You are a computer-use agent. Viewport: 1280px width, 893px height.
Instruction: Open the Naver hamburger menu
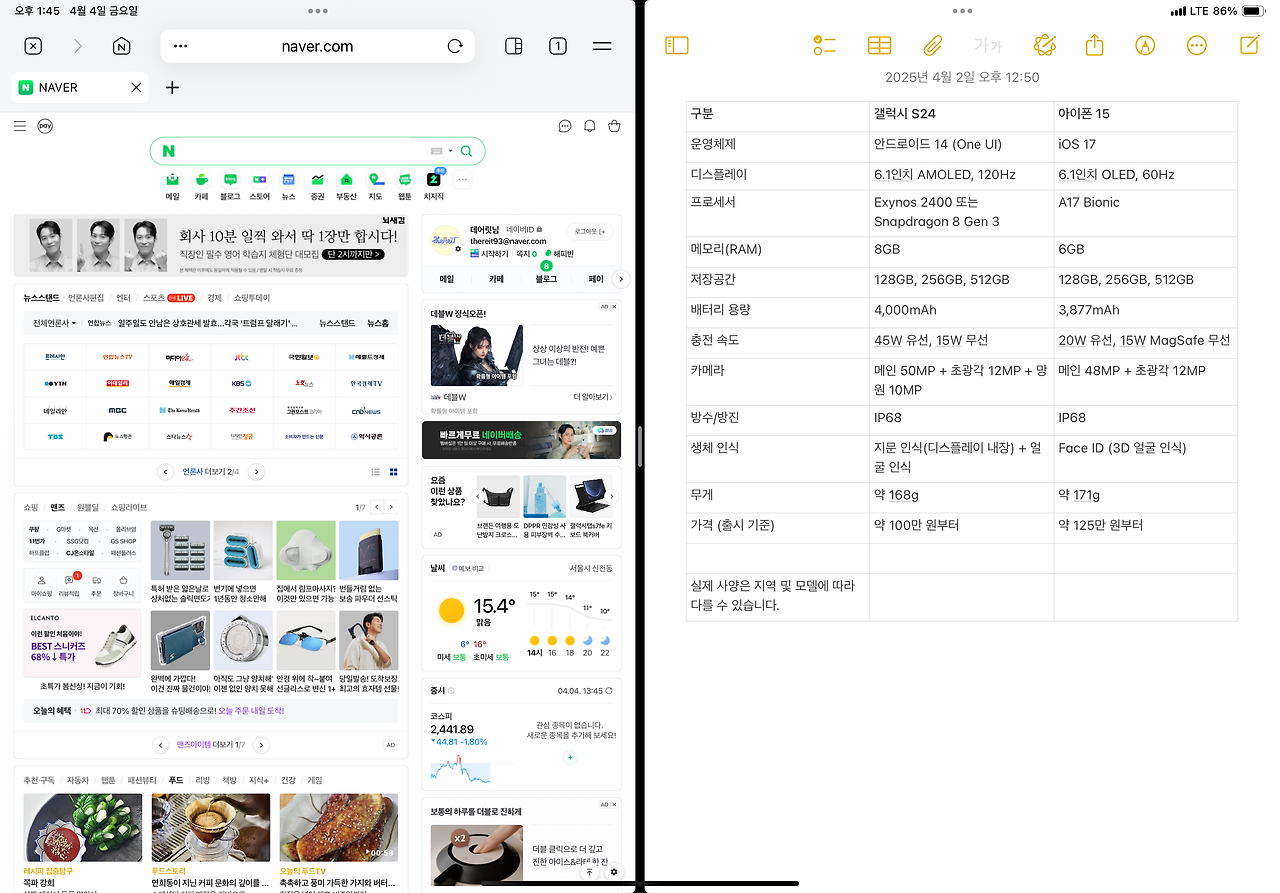[20, 126]
